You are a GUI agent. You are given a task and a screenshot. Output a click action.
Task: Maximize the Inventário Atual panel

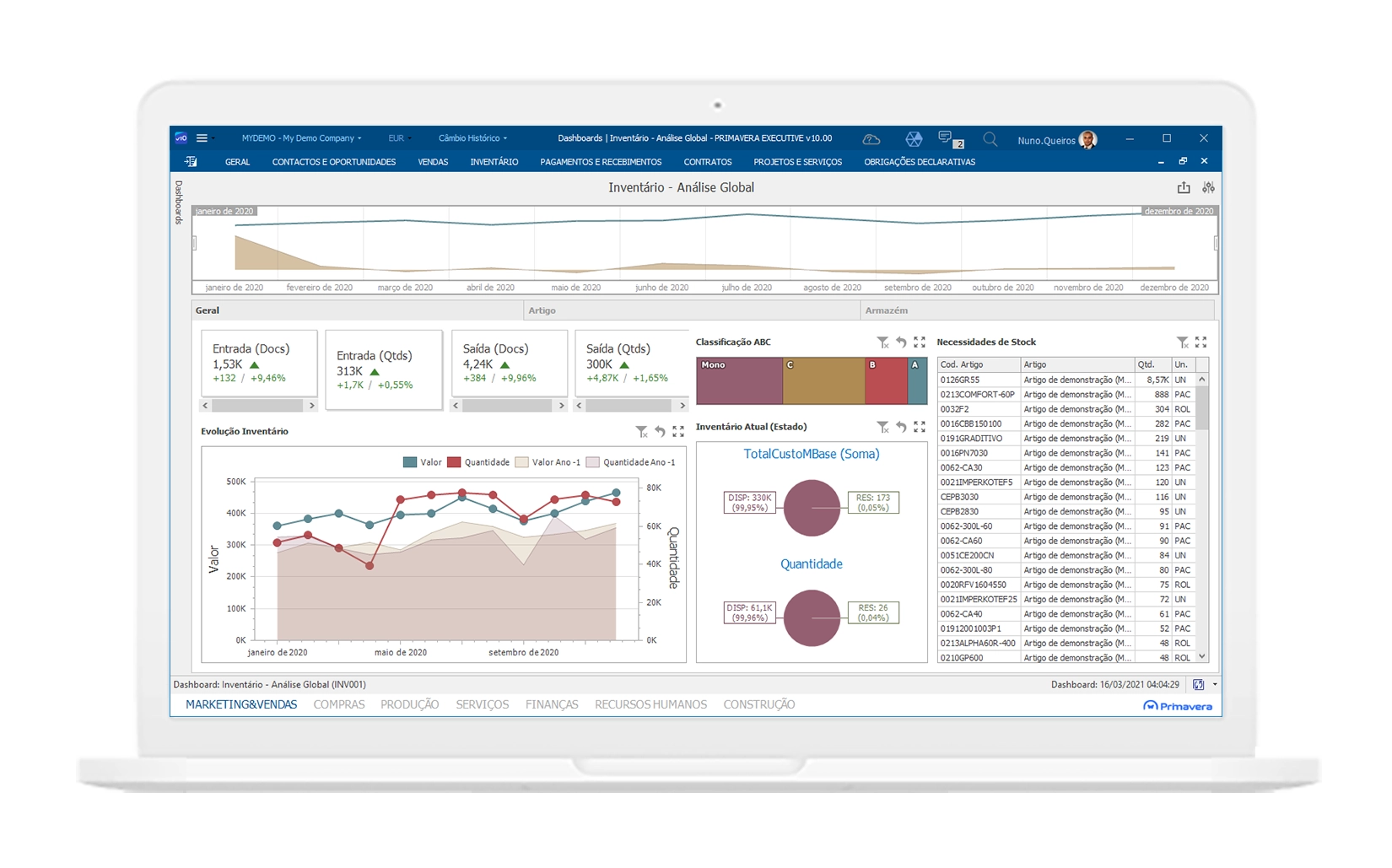(x=920, y=428)
